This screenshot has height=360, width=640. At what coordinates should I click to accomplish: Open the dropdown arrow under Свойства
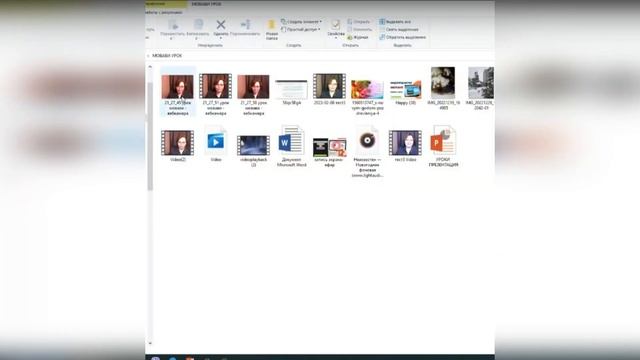336,38
